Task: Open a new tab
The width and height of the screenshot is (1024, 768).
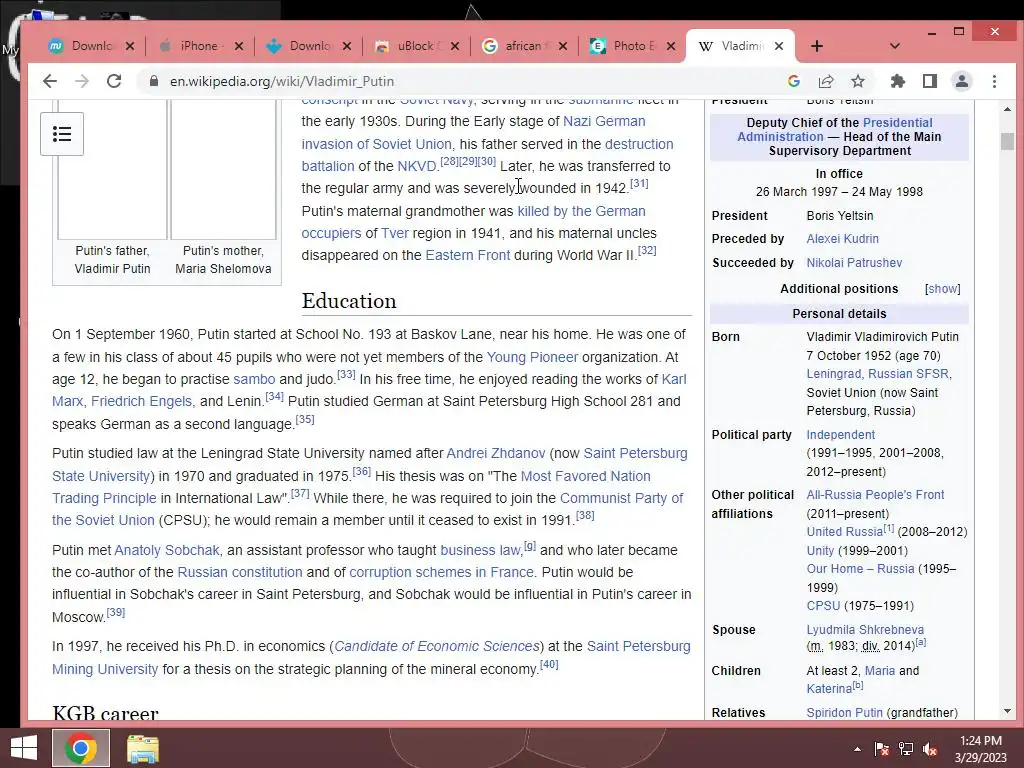Action: [x=817, y=46]
